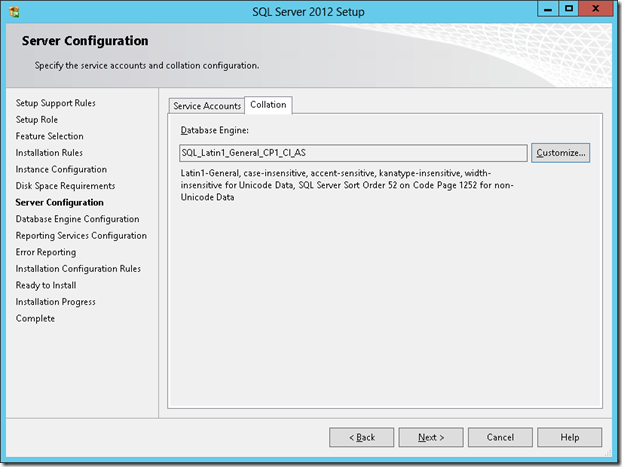Click the Latin1-General collation description text

click(347, 185)
